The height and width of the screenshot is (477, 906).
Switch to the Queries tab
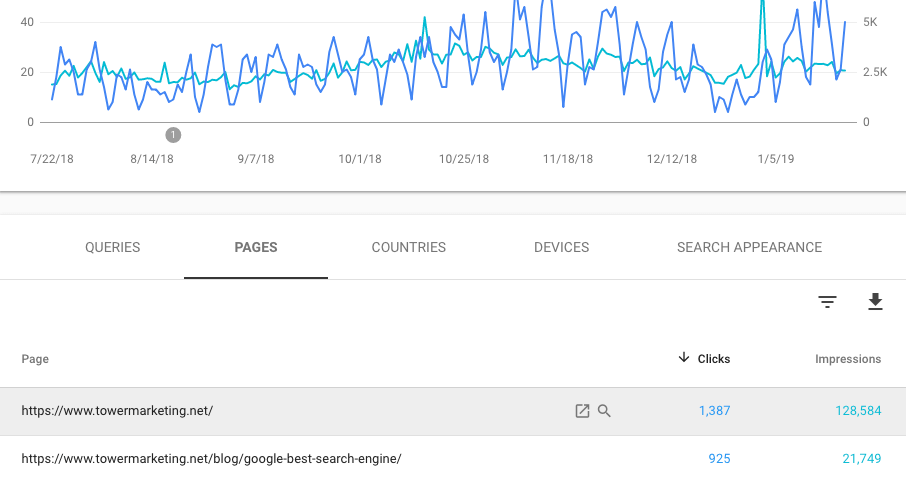(x=113, y=247)
